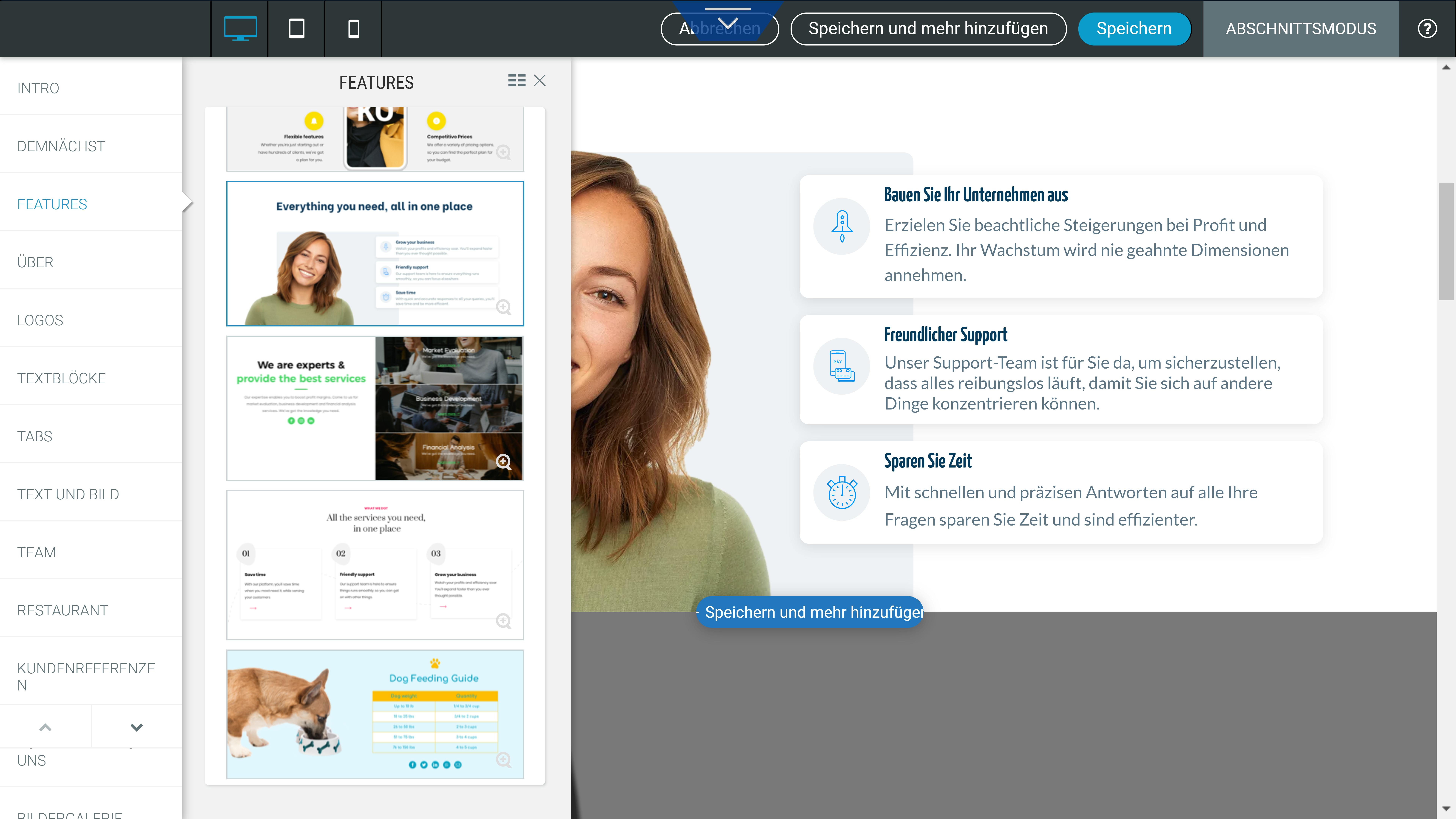This screenshot has width=1456, height=819.
Task: Toggle grid view in Features panel
Action: click(x=517, y=80)
